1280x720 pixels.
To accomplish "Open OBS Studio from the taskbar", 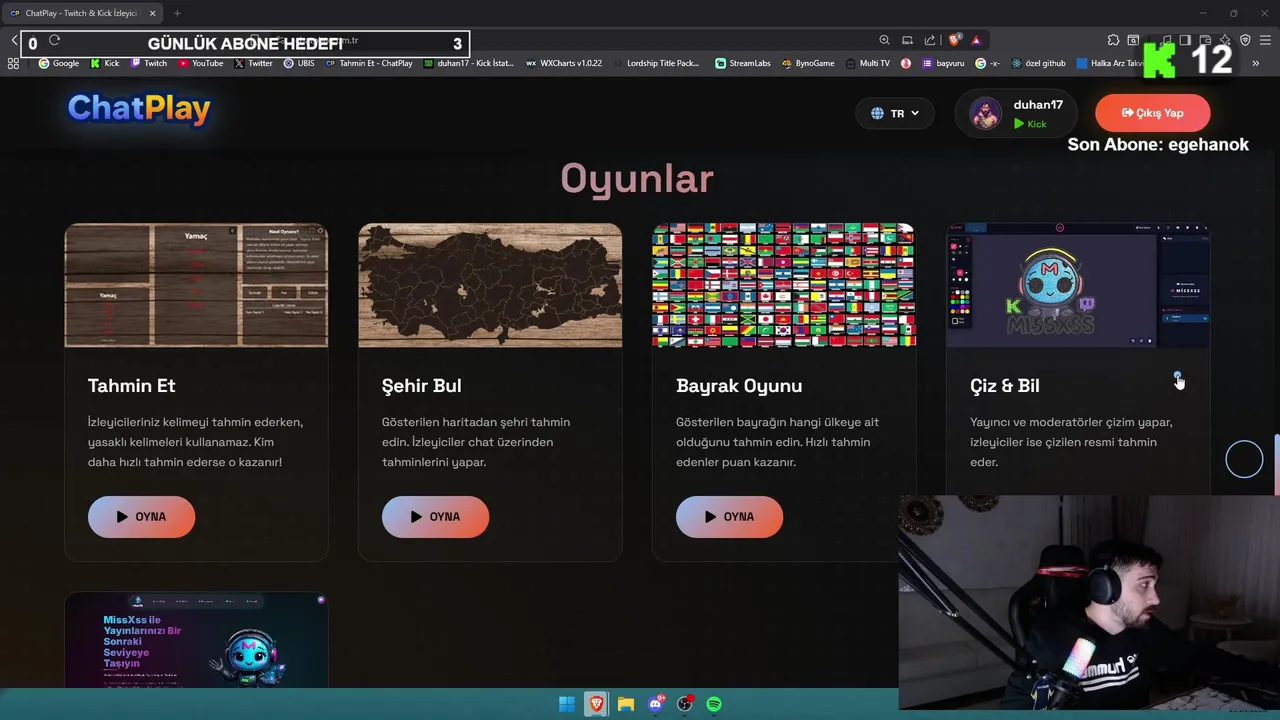I will [685, 704].
